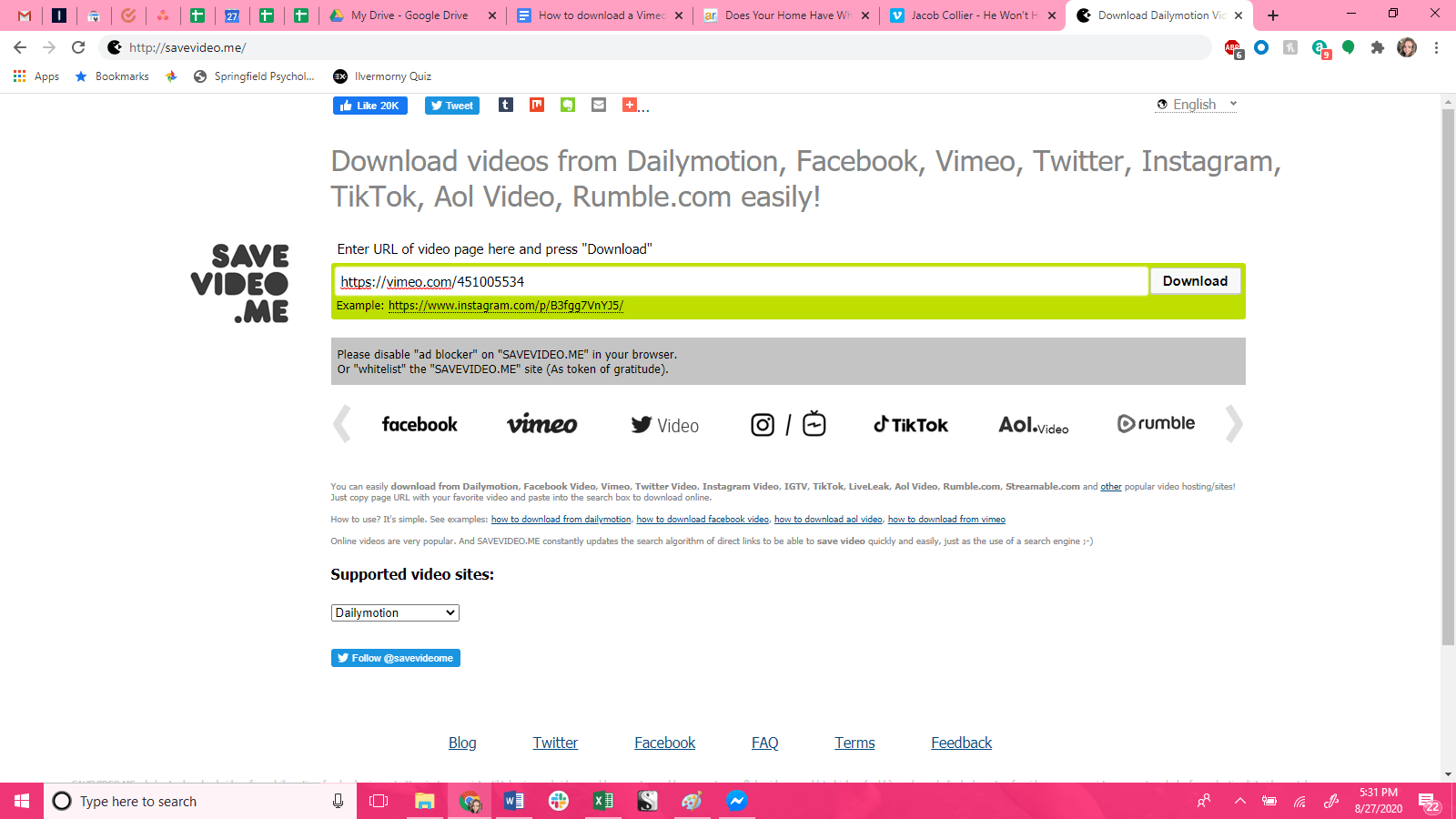Image resolution: width=1456 pixels, height=819 pixels.
Task: Open the pinned Google Calendar tab
Action: click(x=232, y=15)
